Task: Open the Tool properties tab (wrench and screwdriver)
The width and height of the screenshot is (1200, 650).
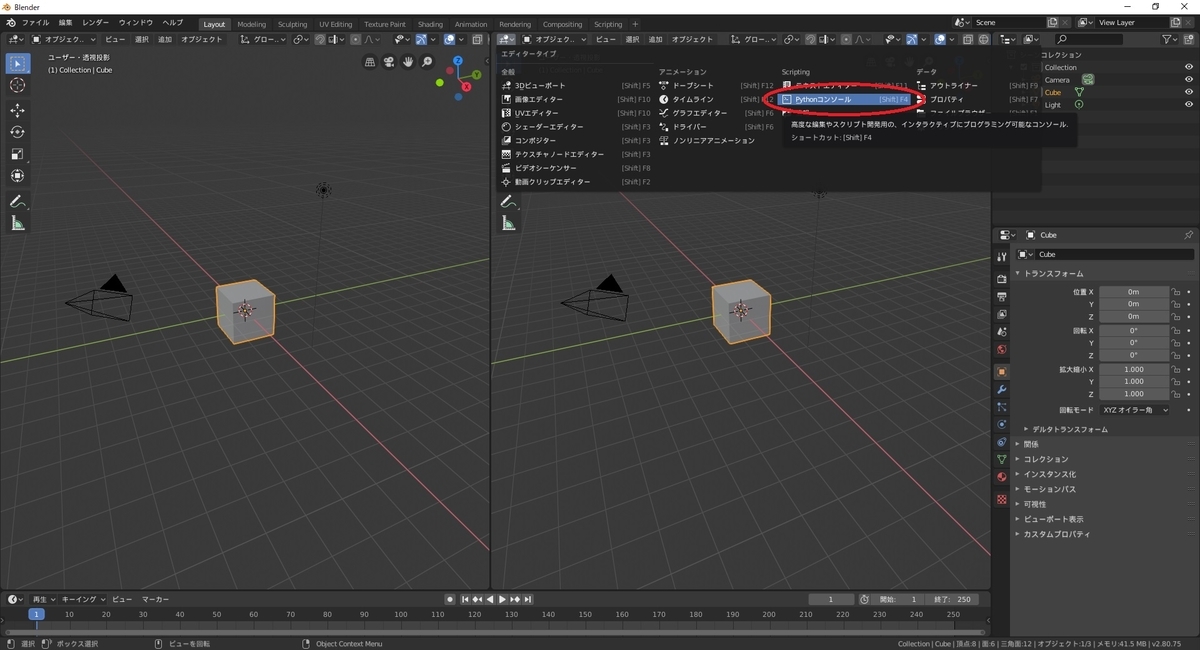Action: tap(1001, 257)
